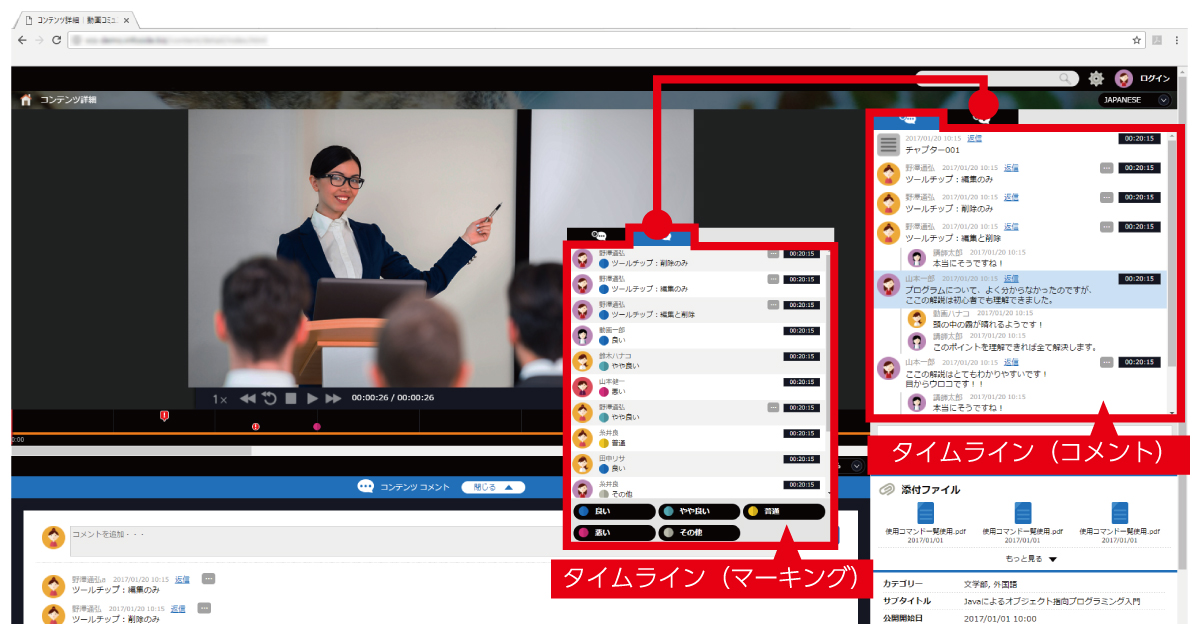The height and width of the screenshot is (624, 1200).
Task: Click 返信 on the プログラムについて comment
Action: click(x=1011, y=278)
